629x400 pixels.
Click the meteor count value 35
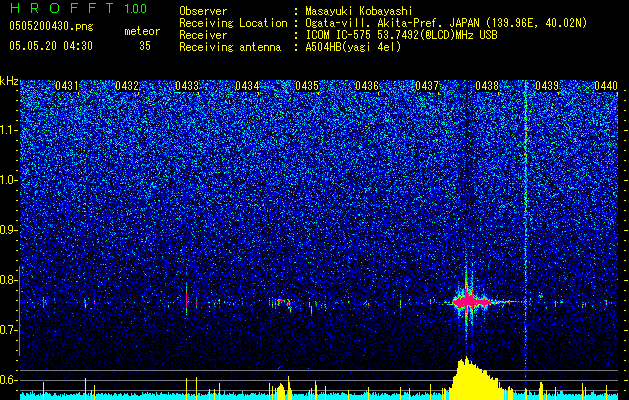[x=145, y=46]
